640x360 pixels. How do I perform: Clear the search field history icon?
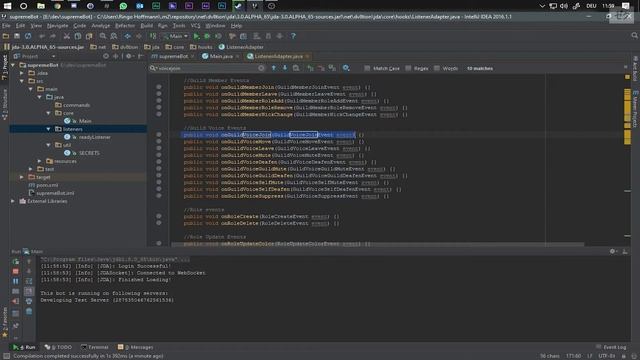coord(261,68)
